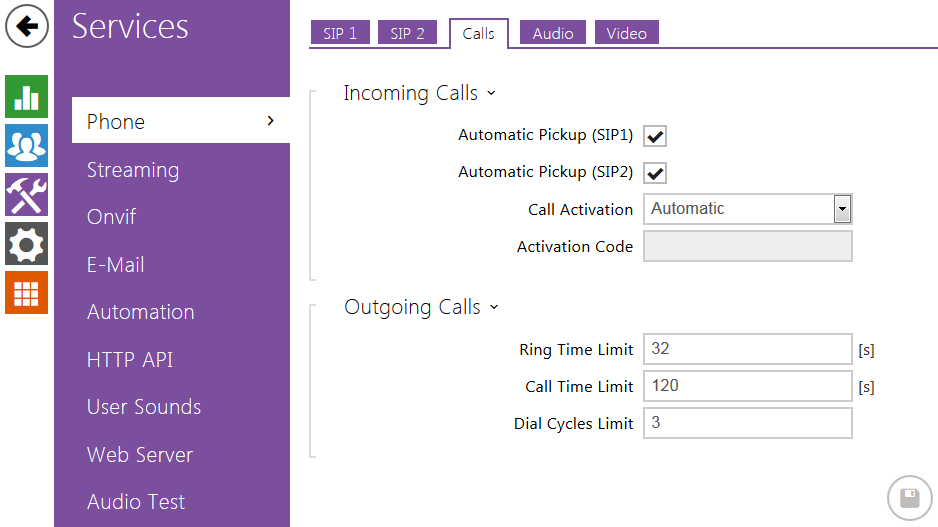Toggle Automatic Pickup (SIP2) checkbox
938x527 pixels.
[x=655, y=173]
